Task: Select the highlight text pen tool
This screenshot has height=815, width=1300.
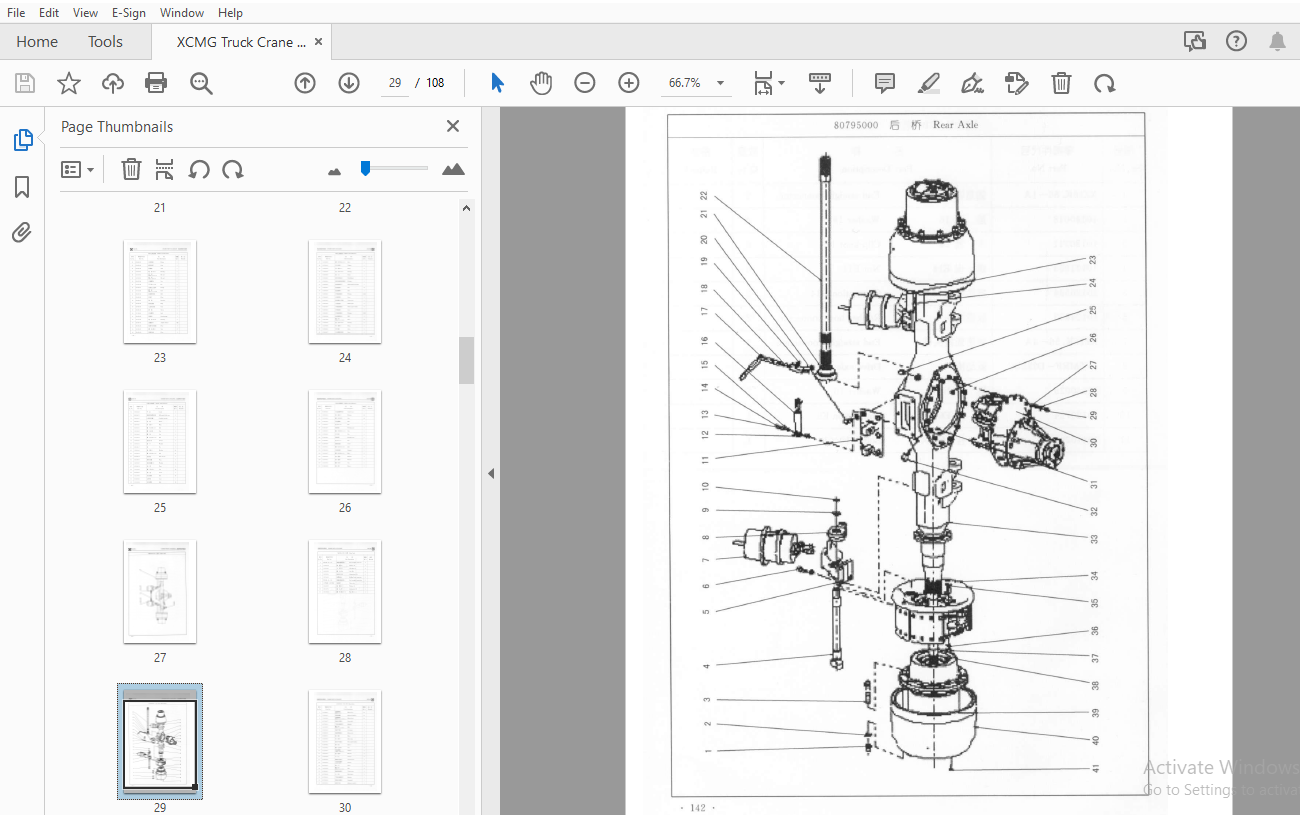Action: point(929,83)
